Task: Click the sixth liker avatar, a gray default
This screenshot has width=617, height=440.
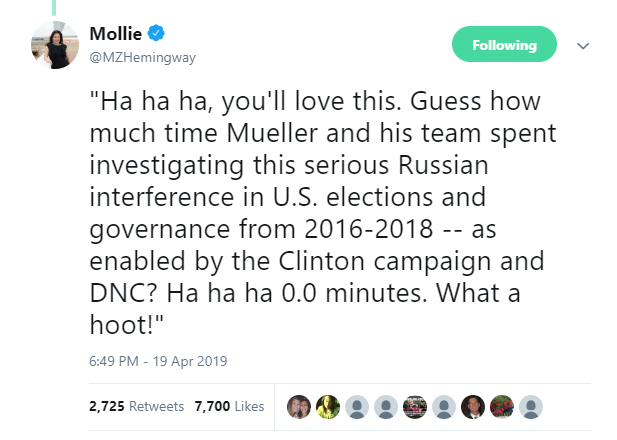Action: point(444,407)
